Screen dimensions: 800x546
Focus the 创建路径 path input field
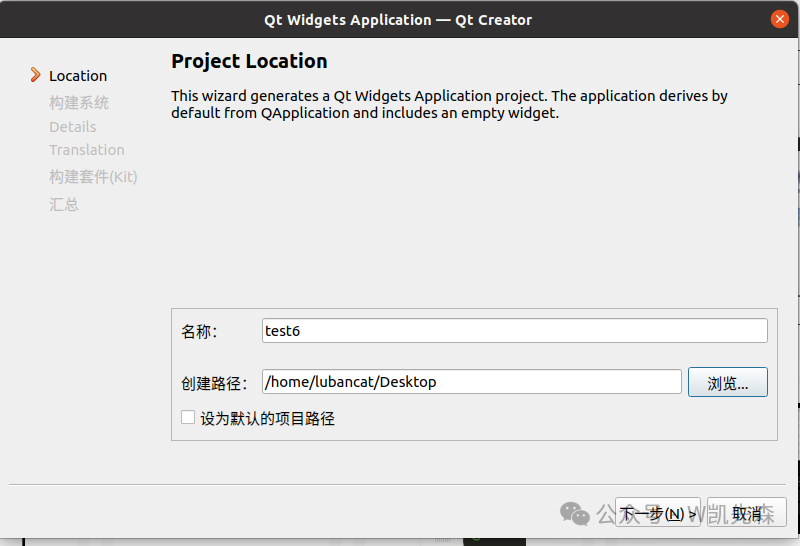click(x=471, y=381)
